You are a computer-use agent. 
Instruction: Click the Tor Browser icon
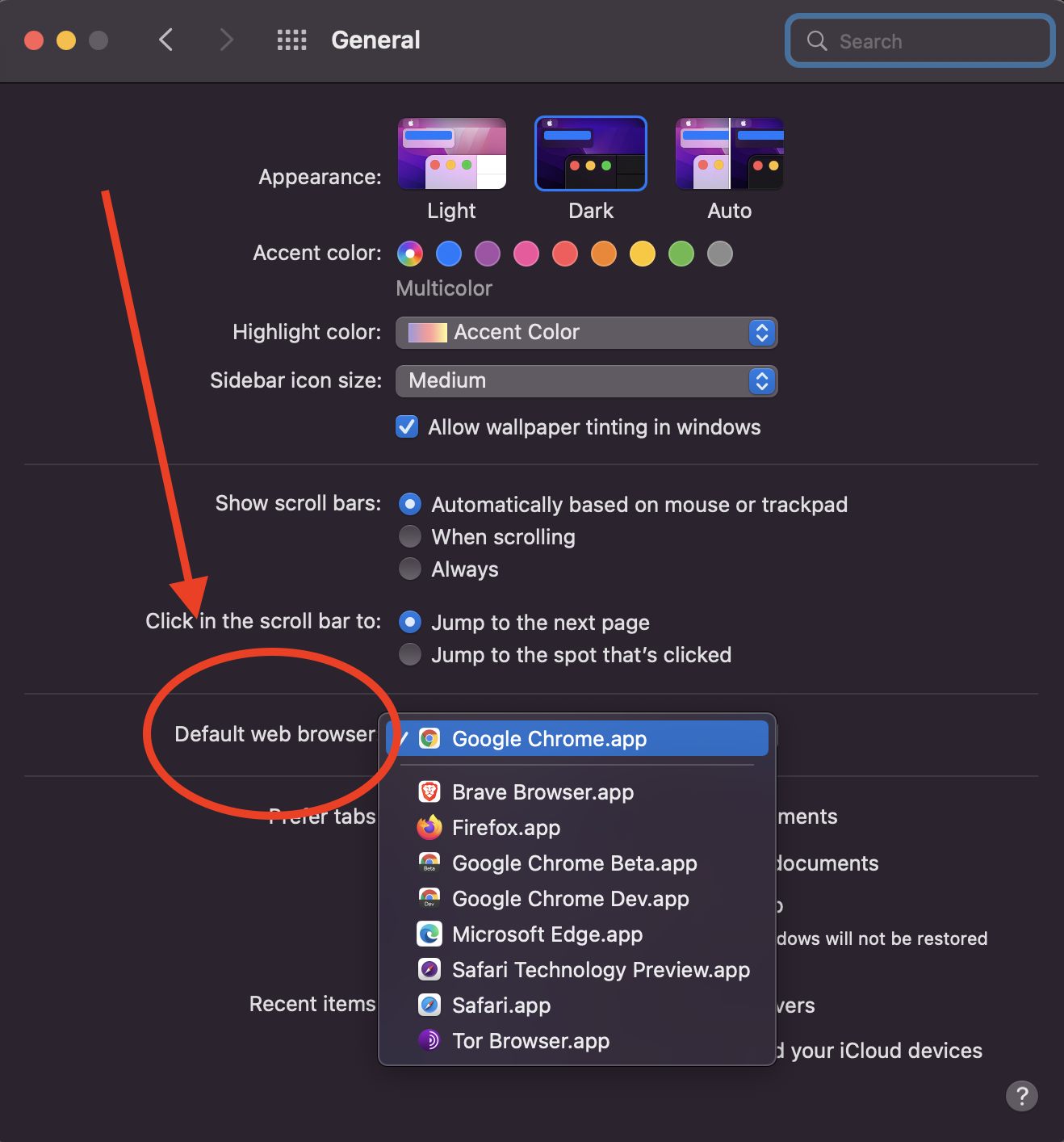[429, 1040]
